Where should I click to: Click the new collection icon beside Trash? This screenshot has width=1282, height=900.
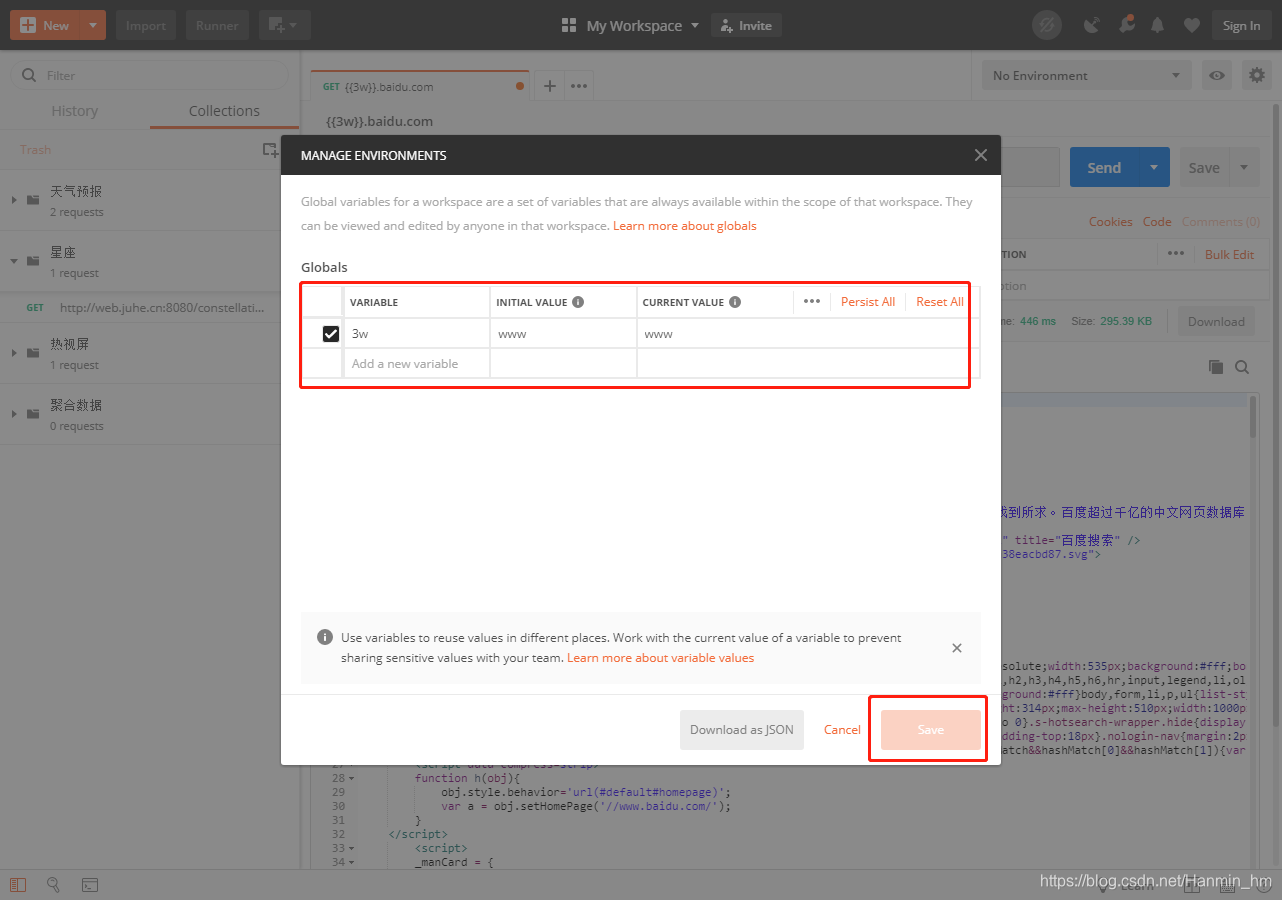[x=270, y=150]
